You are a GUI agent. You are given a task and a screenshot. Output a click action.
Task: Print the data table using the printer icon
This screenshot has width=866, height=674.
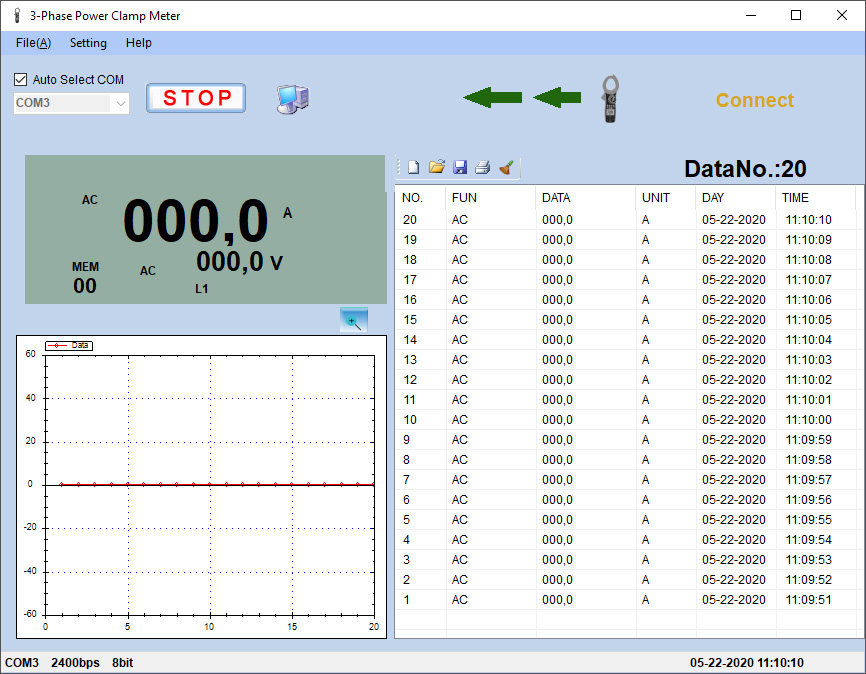coord(483,168)
